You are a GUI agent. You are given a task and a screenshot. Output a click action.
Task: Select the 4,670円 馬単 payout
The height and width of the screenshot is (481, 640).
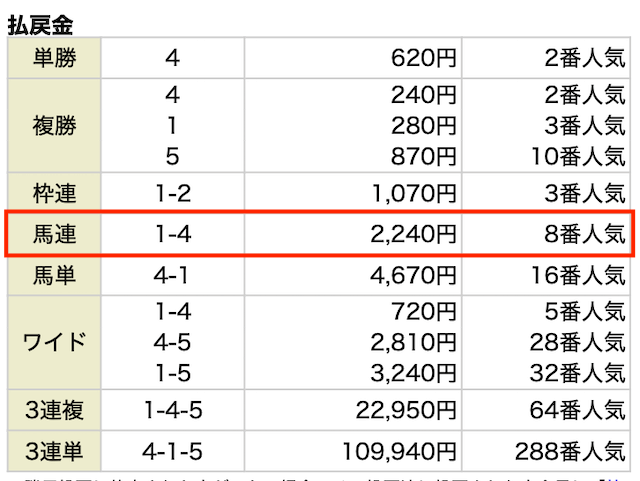413,275
